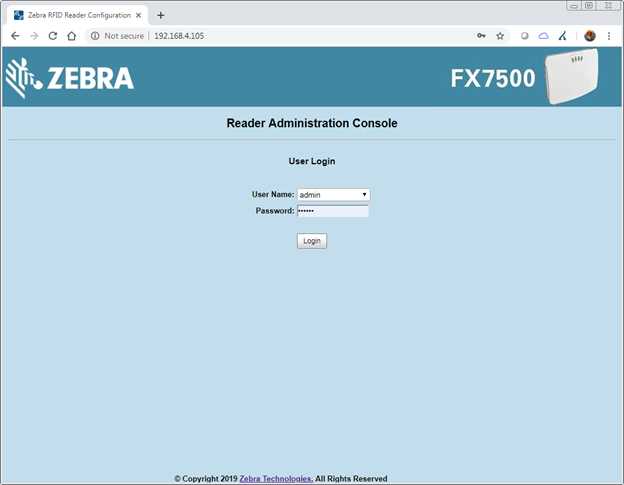Click the gray circle extension icon
Screen dimensions: 624x485
click(525, 36)
